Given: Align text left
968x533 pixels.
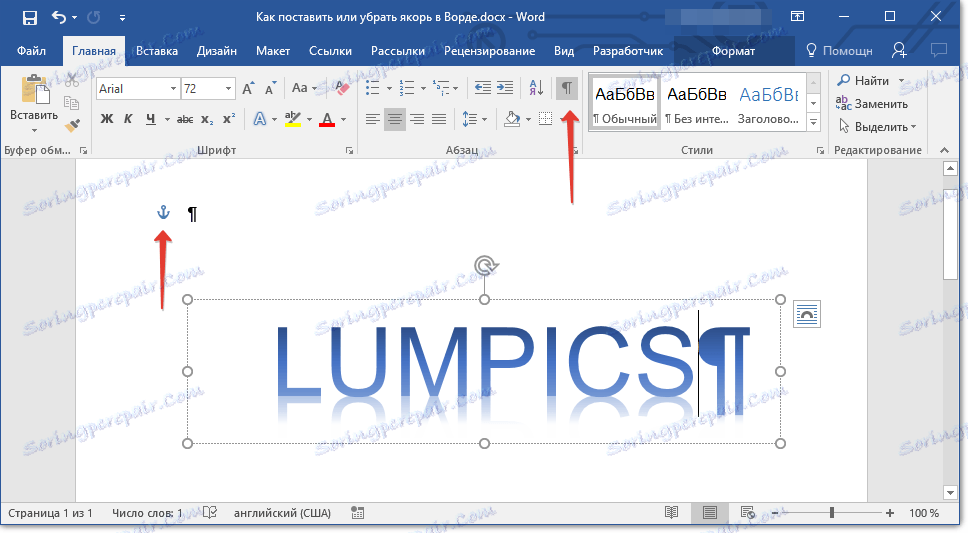Looking at the screenshot, I should point(372,119).
